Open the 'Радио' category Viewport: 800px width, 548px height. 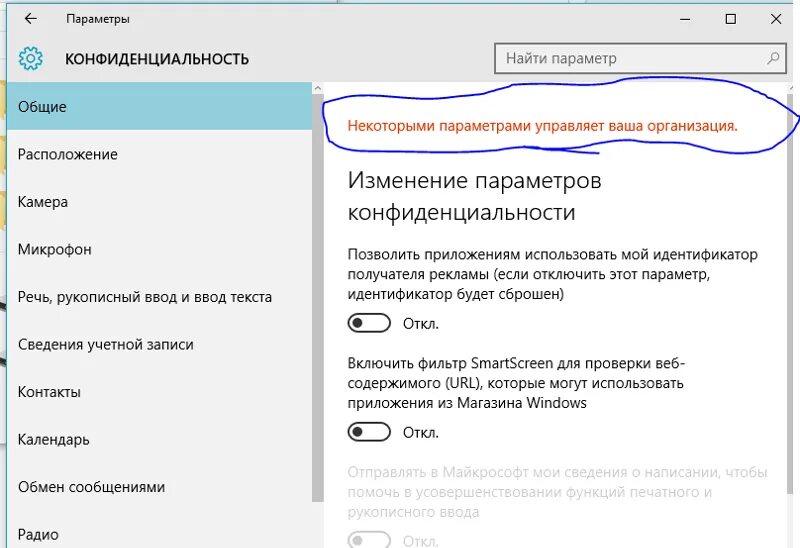tap(159, 531)
